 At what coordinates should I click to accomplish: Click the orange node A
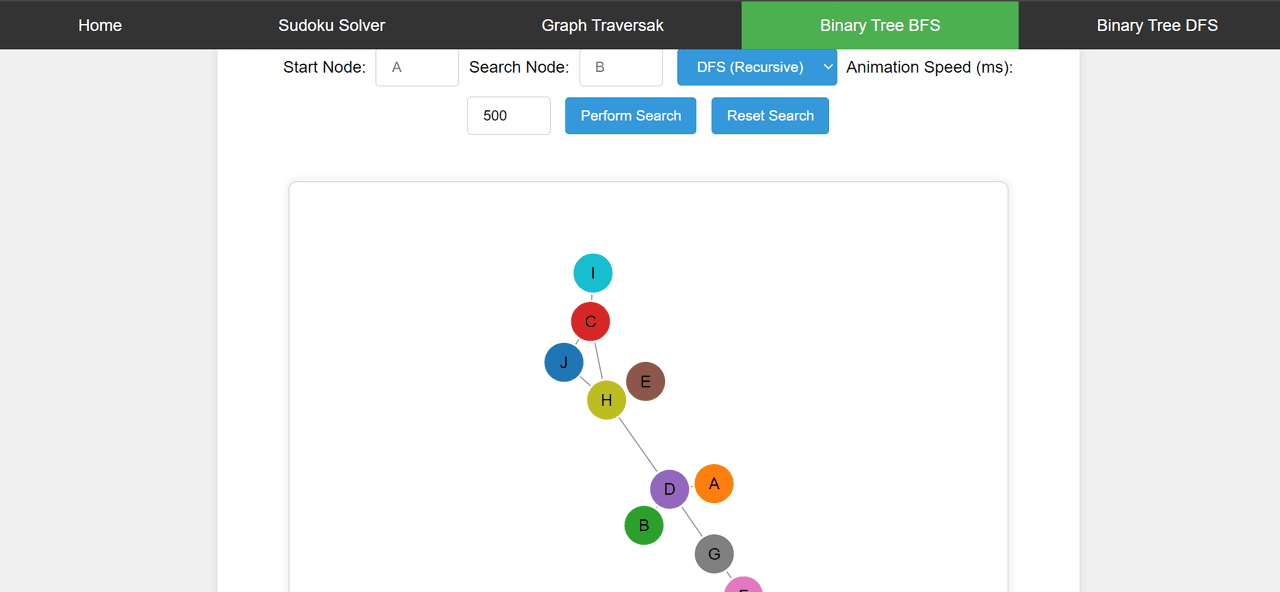pos(714,484)
